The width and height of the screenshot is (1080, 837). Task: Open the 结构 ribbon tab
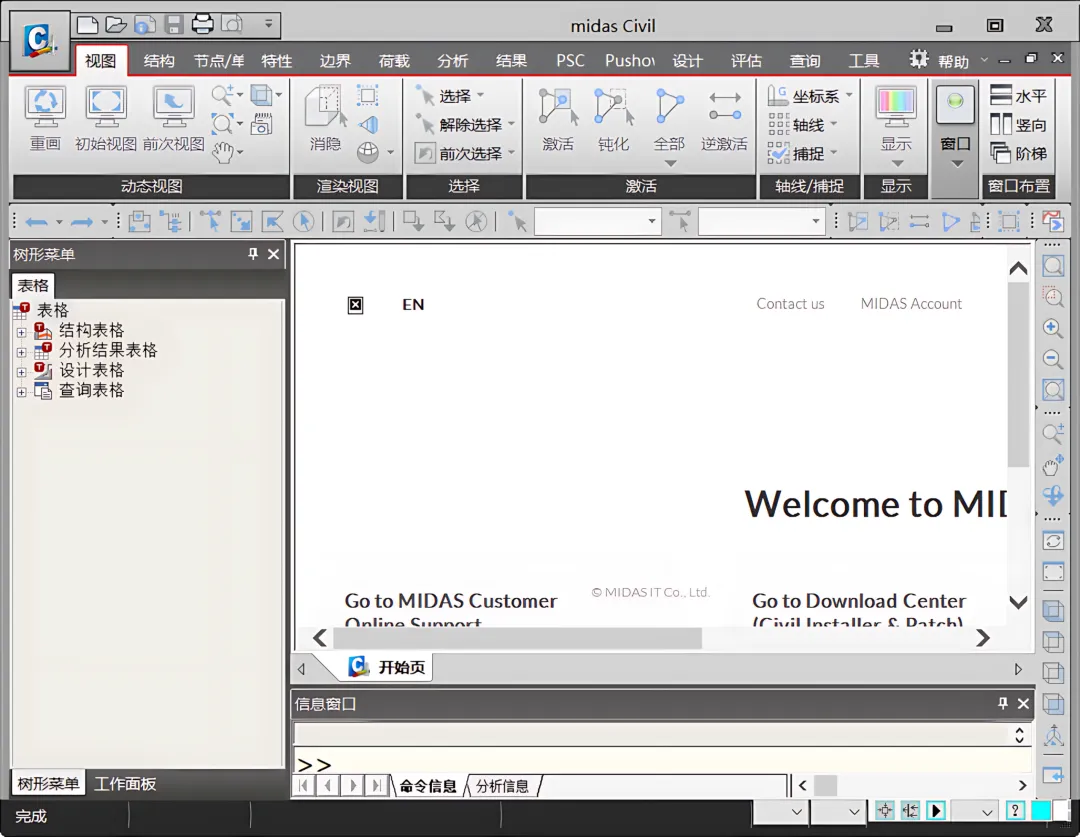pyautogui.click(x=158, y=61)
